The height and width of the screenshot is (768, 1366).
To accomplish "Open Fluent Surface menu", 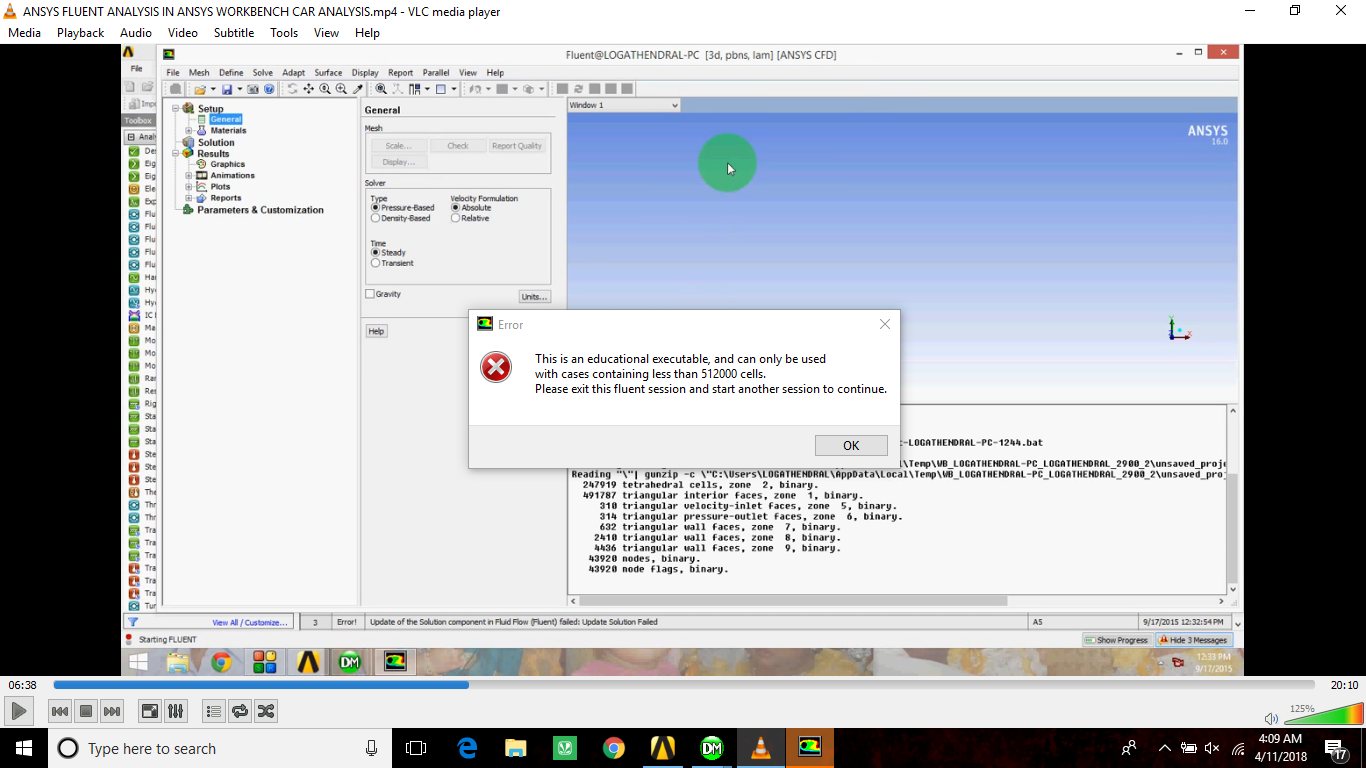I will pyautogui.click(x=328, y=73).
